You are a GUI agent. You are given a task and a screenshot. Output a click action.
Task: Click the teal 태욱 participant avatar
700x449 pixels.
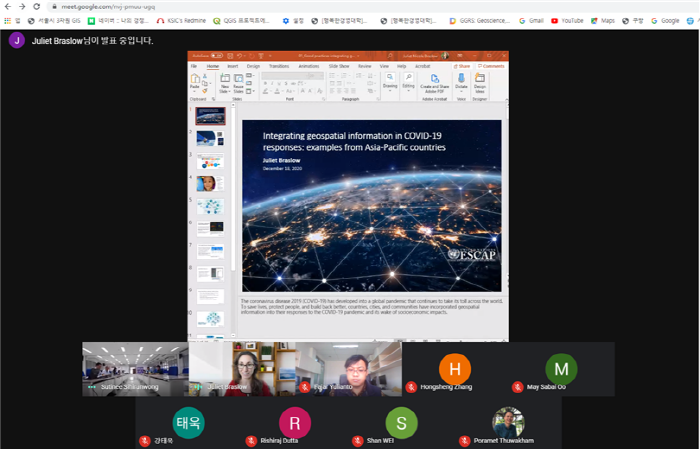coord(188,423)
